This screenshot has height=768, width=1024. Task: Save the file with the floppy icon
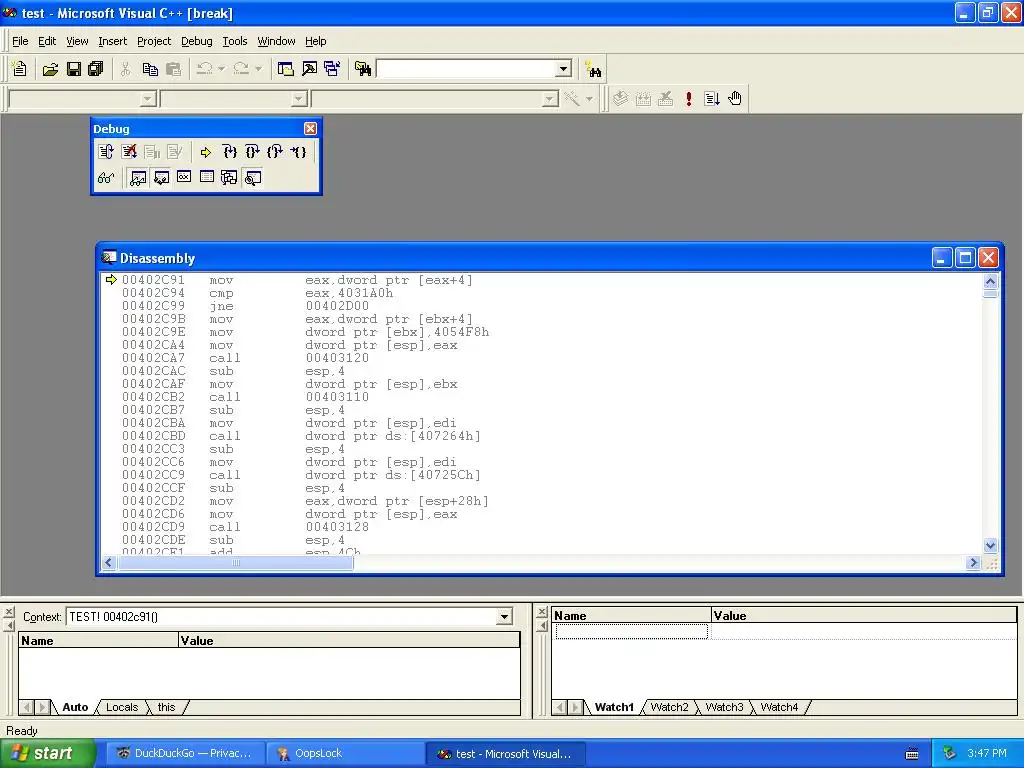tap(73, 69)
